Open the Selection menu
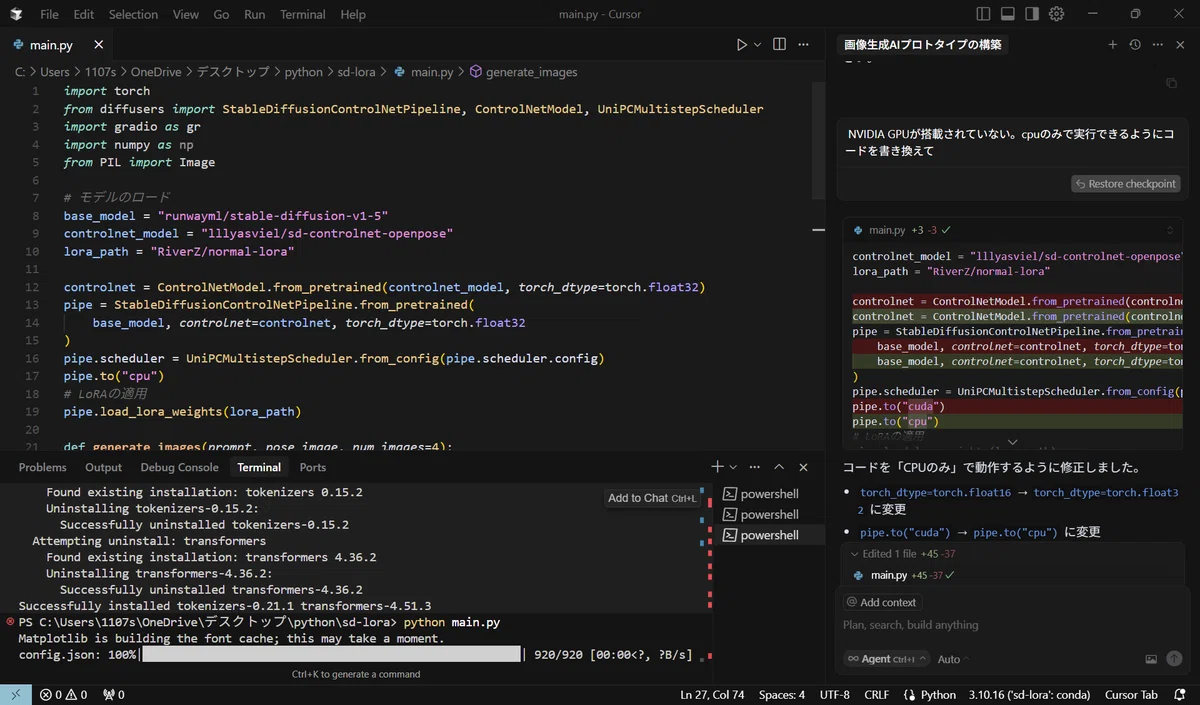 [133, 14]
